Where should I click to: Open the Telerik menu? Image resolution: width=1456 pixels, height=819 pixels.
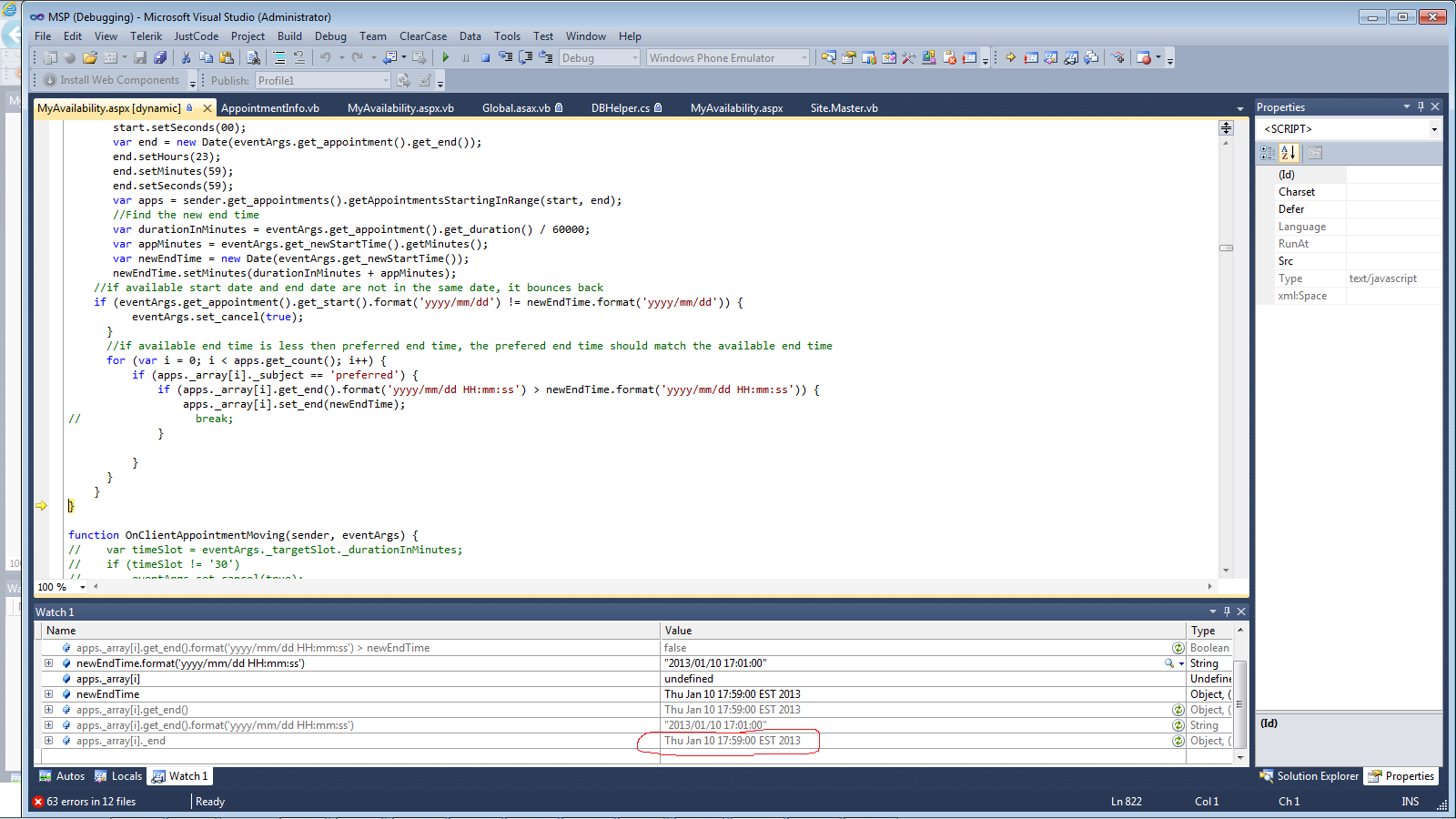coord(146,36)
